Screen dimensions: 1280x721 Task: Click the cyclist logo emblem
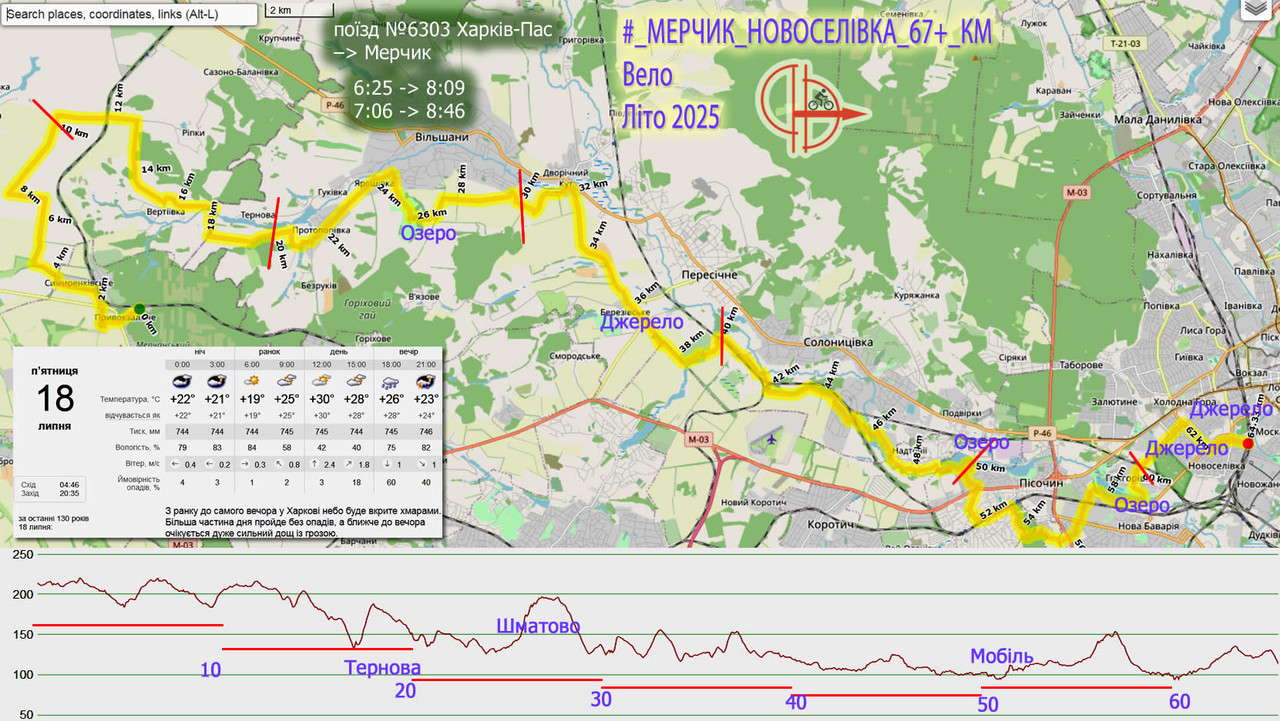point(812,109)
